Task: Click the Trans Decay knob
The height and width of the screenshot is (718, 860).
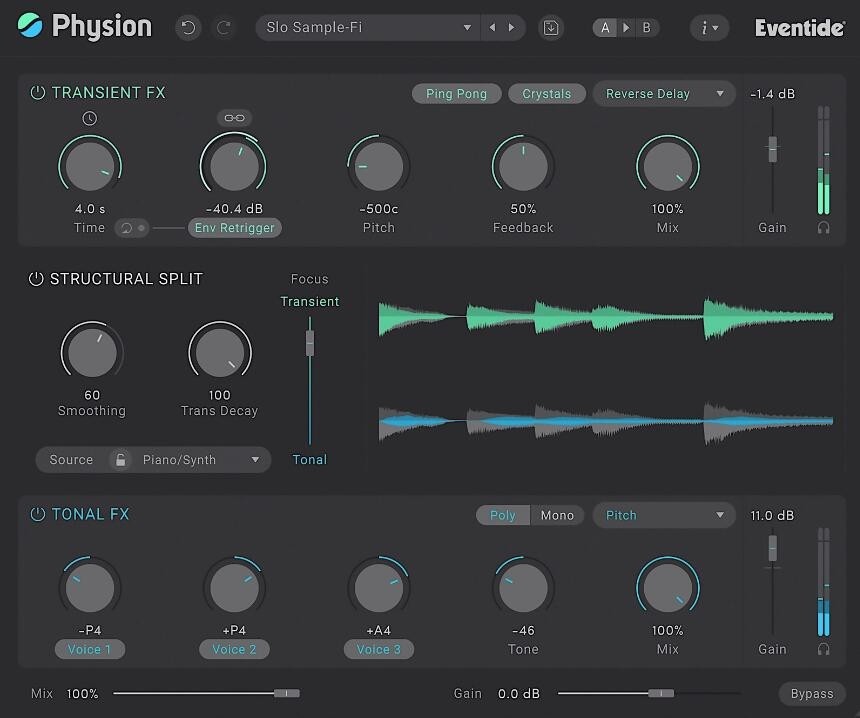Action: point(219,352)
